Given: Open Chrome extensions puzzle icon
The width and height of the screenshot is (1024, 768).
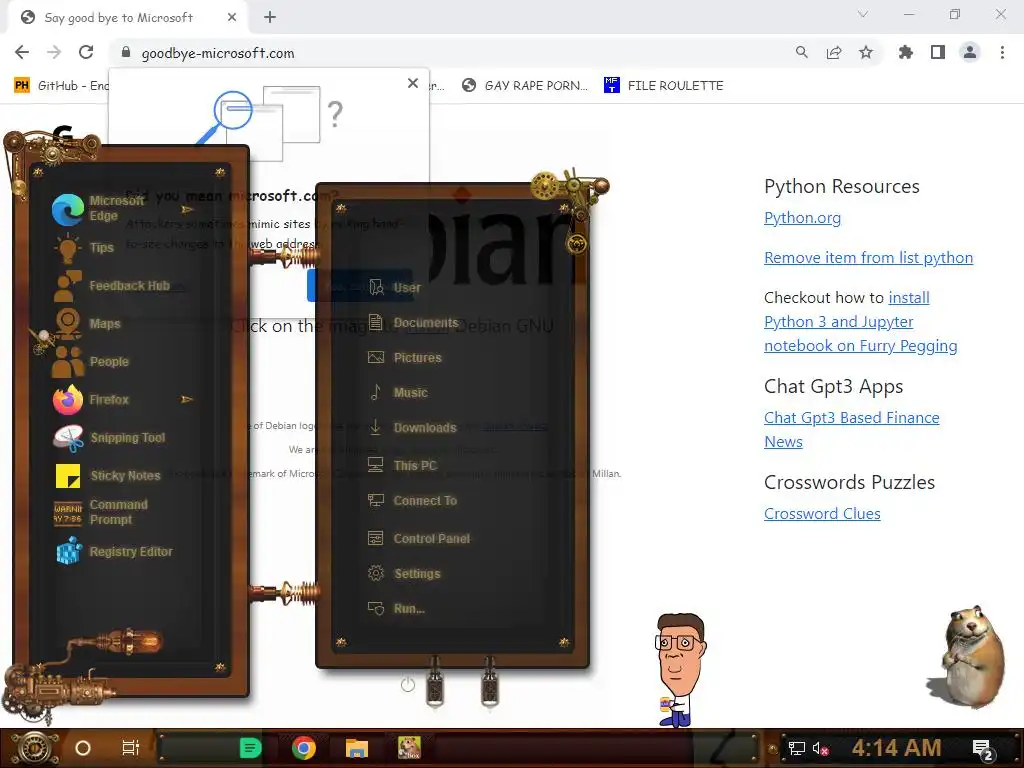Looking at the screenshot, I should [905, 52].
